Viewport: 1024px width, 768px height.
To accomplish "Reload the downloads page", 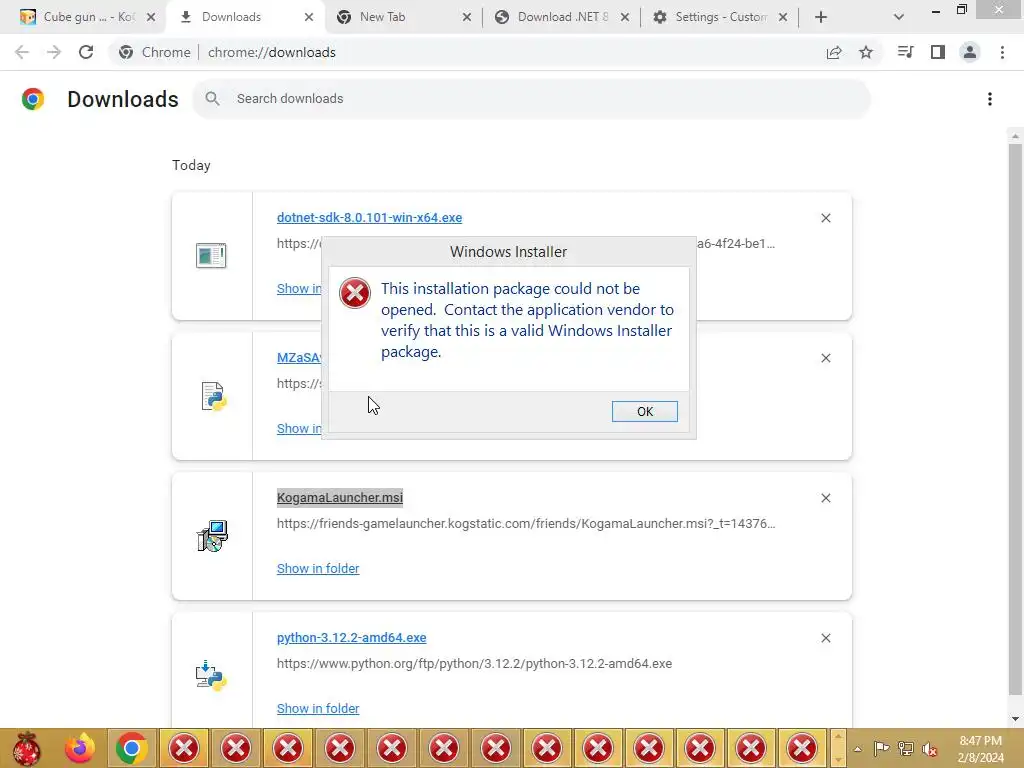I will pos(86,52).
